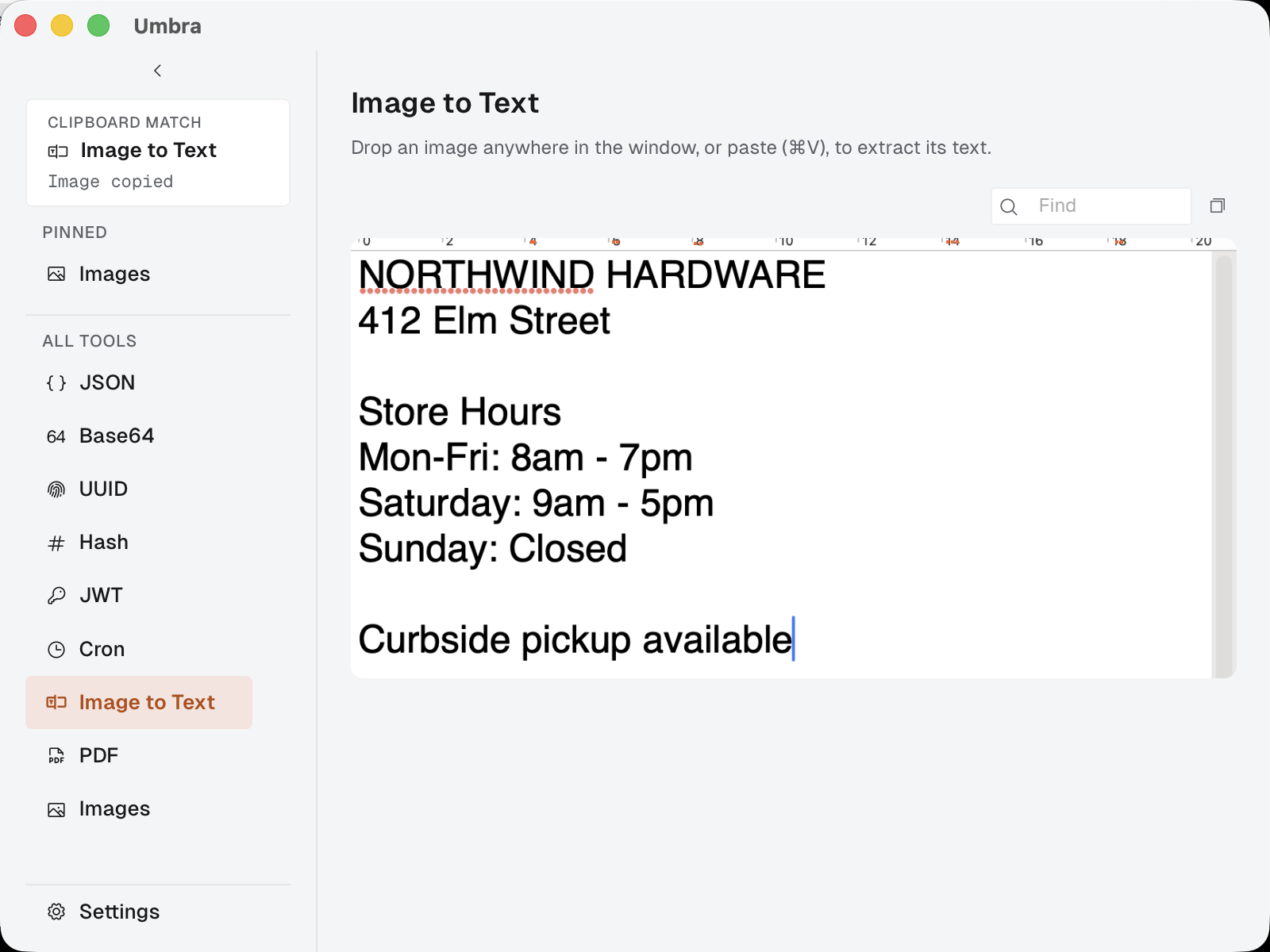1270x952 pixels.
Task: Click the Cron clock icon
Action: tap(56, 650)
